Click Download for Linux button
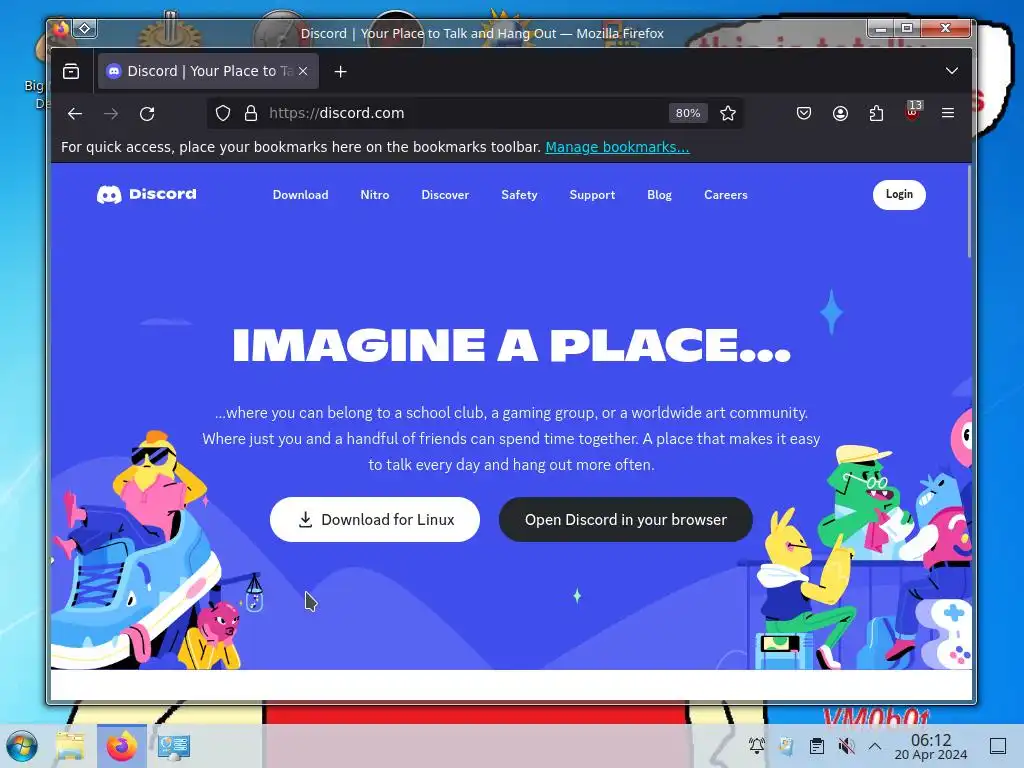This screenshot has width=1024, height=768. click(375, 519)
